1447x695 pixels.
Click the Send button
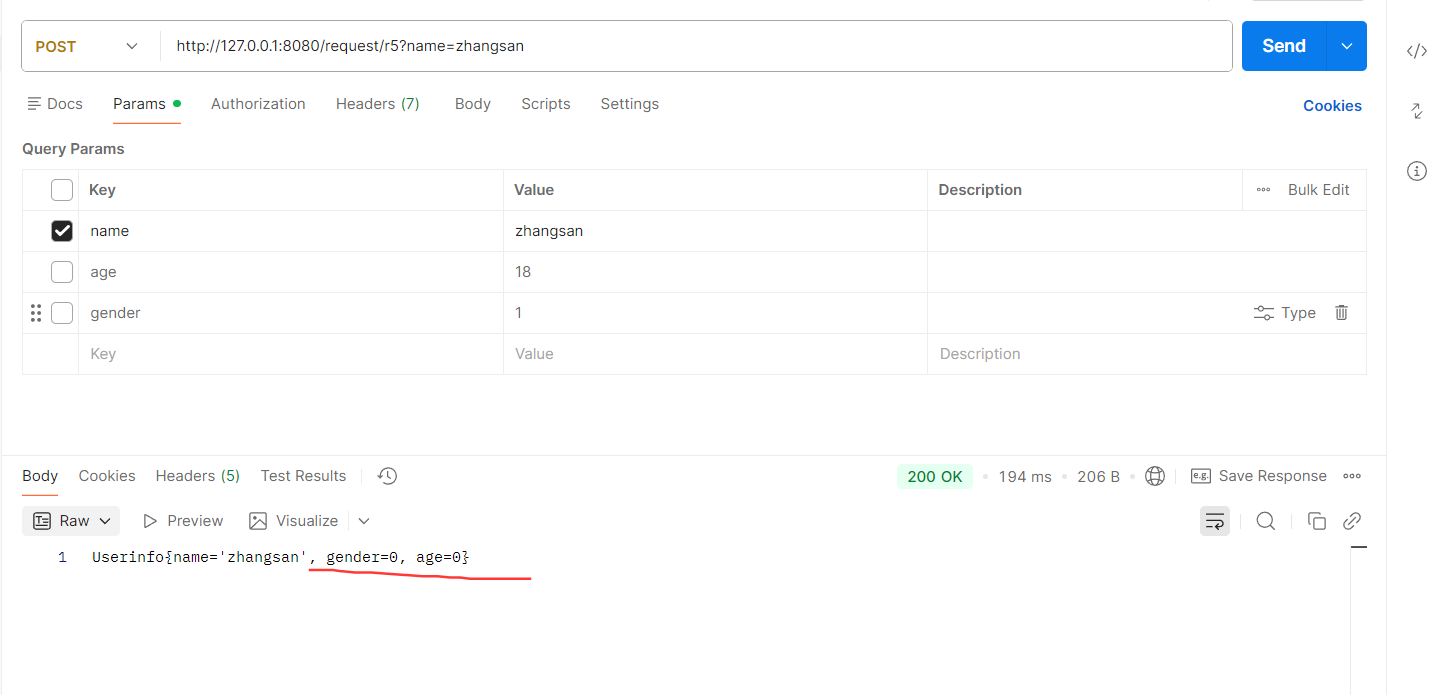1284,46
